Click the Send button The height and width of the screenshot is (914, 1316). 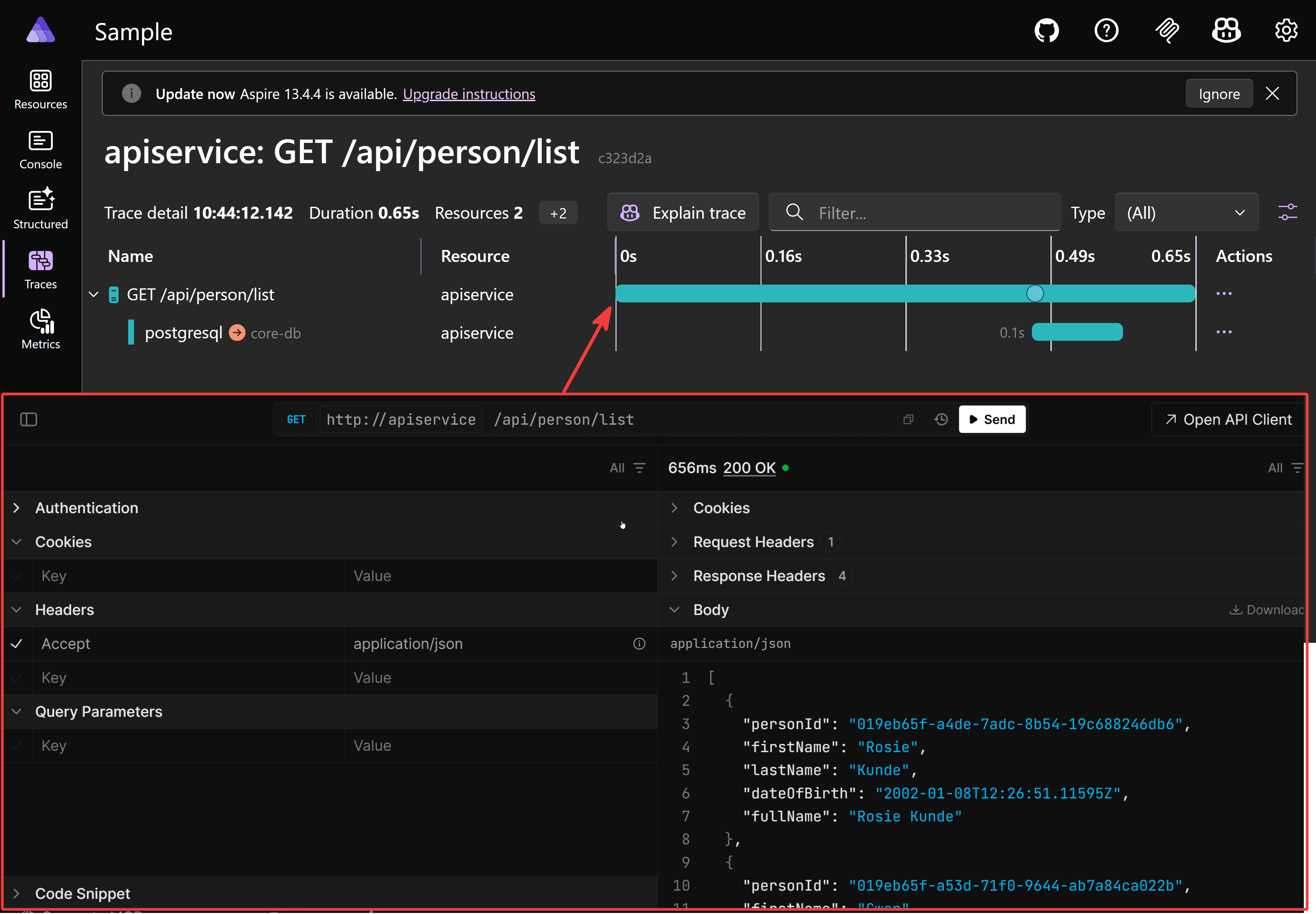991,419
